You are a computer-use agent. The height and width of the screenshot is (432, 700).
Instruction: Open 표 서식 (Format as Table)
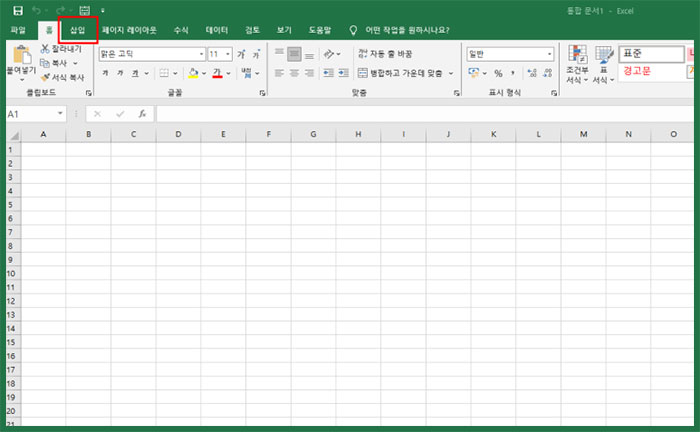(604, 64)
